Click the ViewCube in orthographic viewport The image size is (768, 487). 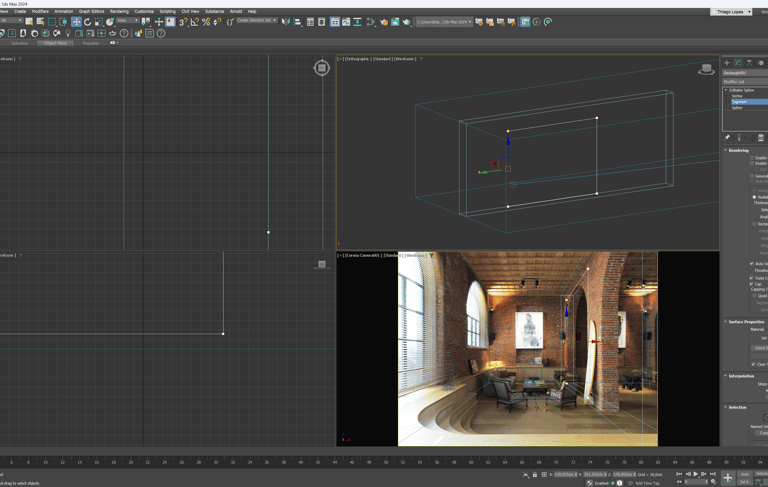tap(706, 69)
